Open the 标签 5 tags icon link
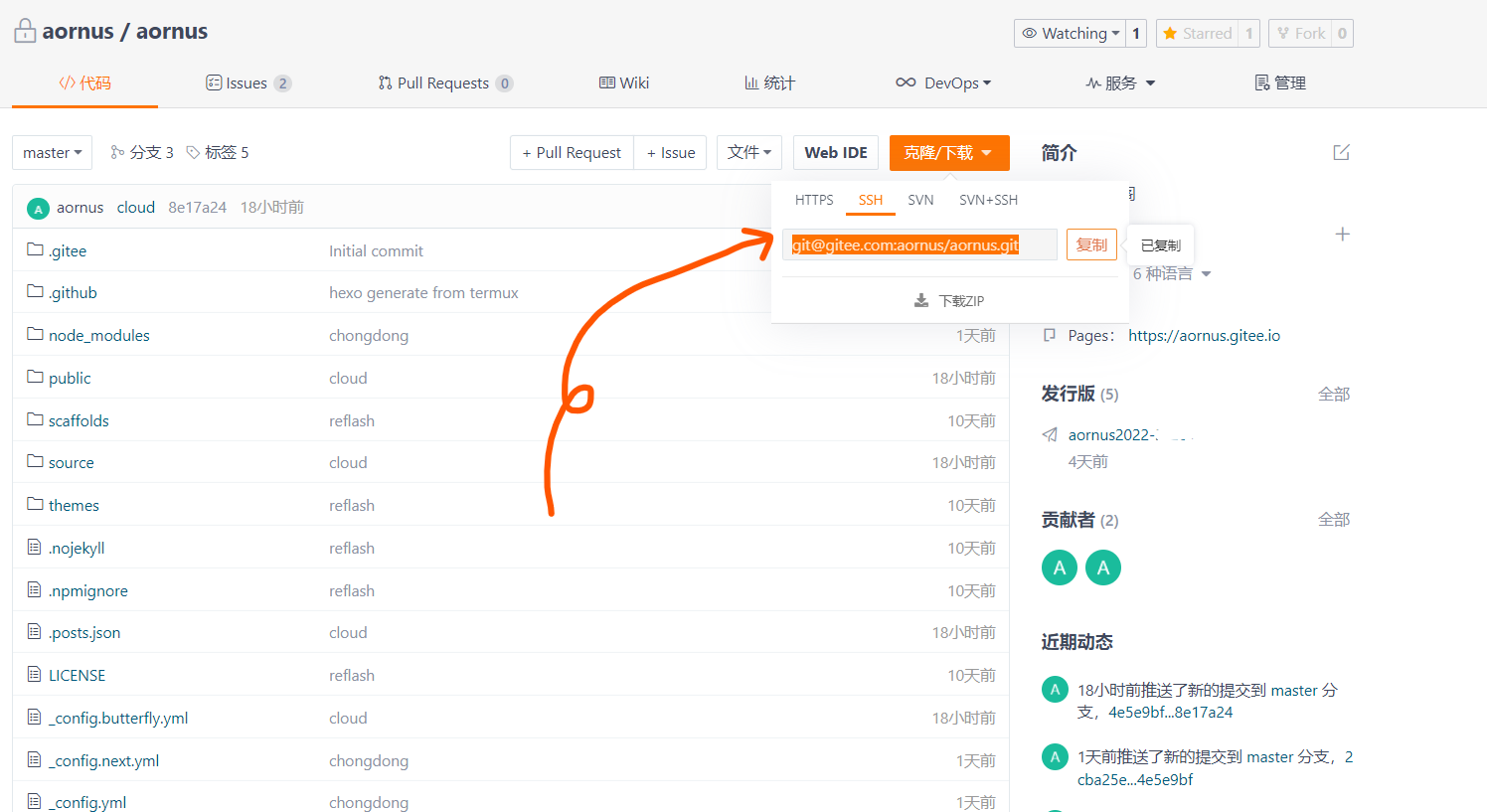This screenshot has height=812, width=1487. (x=194, y=152)
